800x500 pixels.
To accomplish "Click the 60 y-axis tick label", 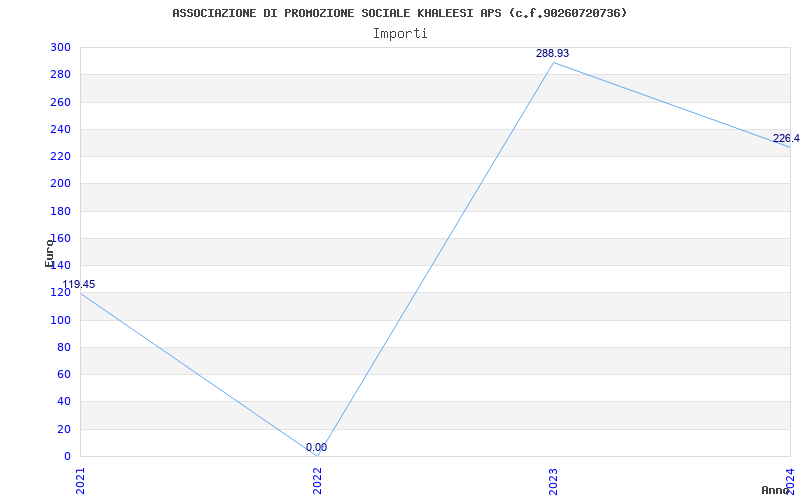I will tap(64, 374).
